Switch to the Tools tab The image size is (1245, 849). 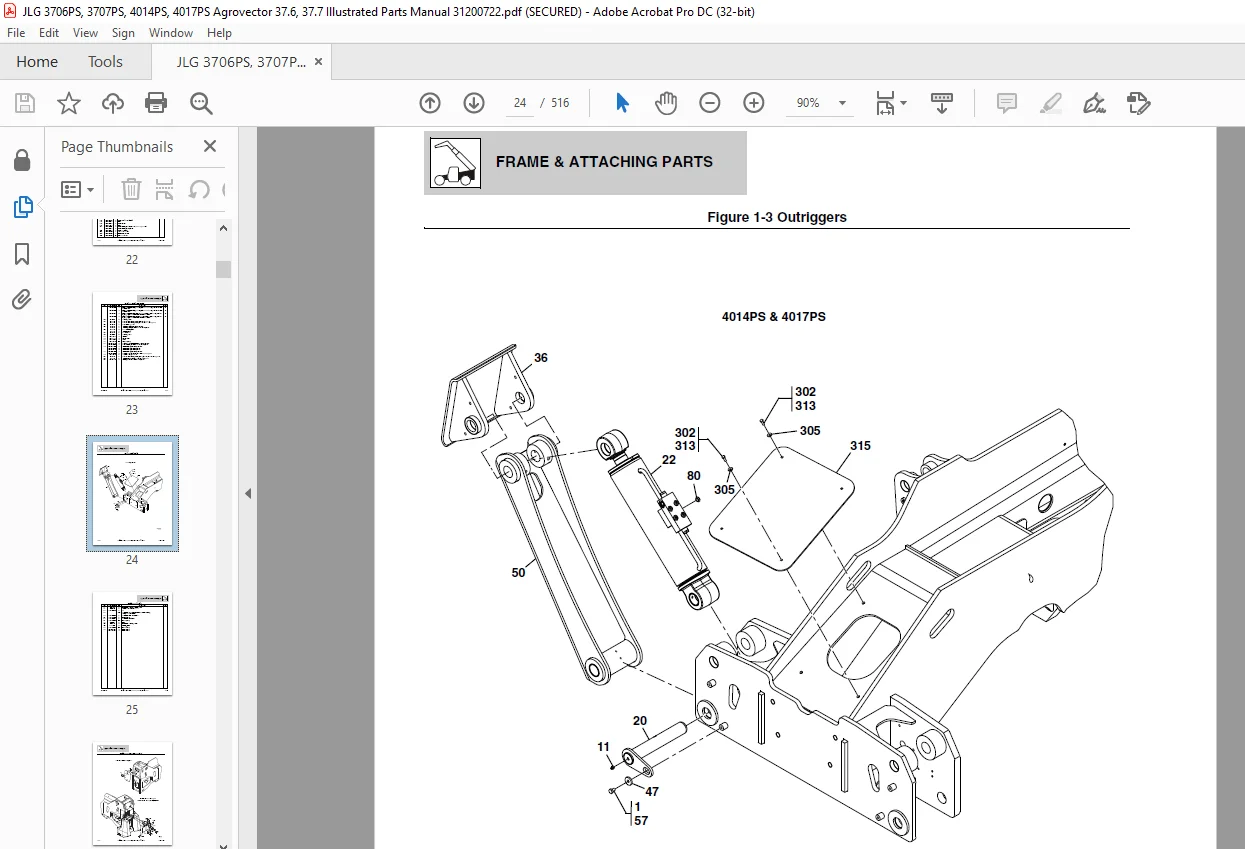pos(105,62)
